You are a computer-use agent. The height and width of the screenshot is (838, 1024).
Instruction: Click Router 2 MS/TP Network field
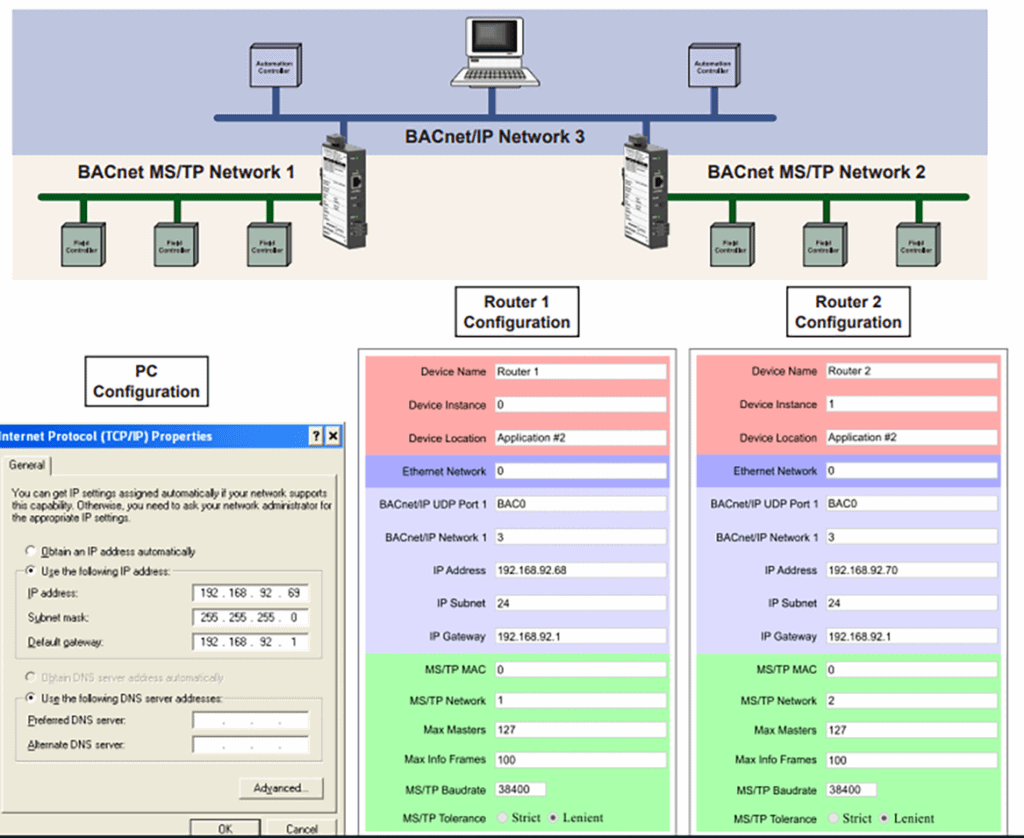tap(912, 701)
